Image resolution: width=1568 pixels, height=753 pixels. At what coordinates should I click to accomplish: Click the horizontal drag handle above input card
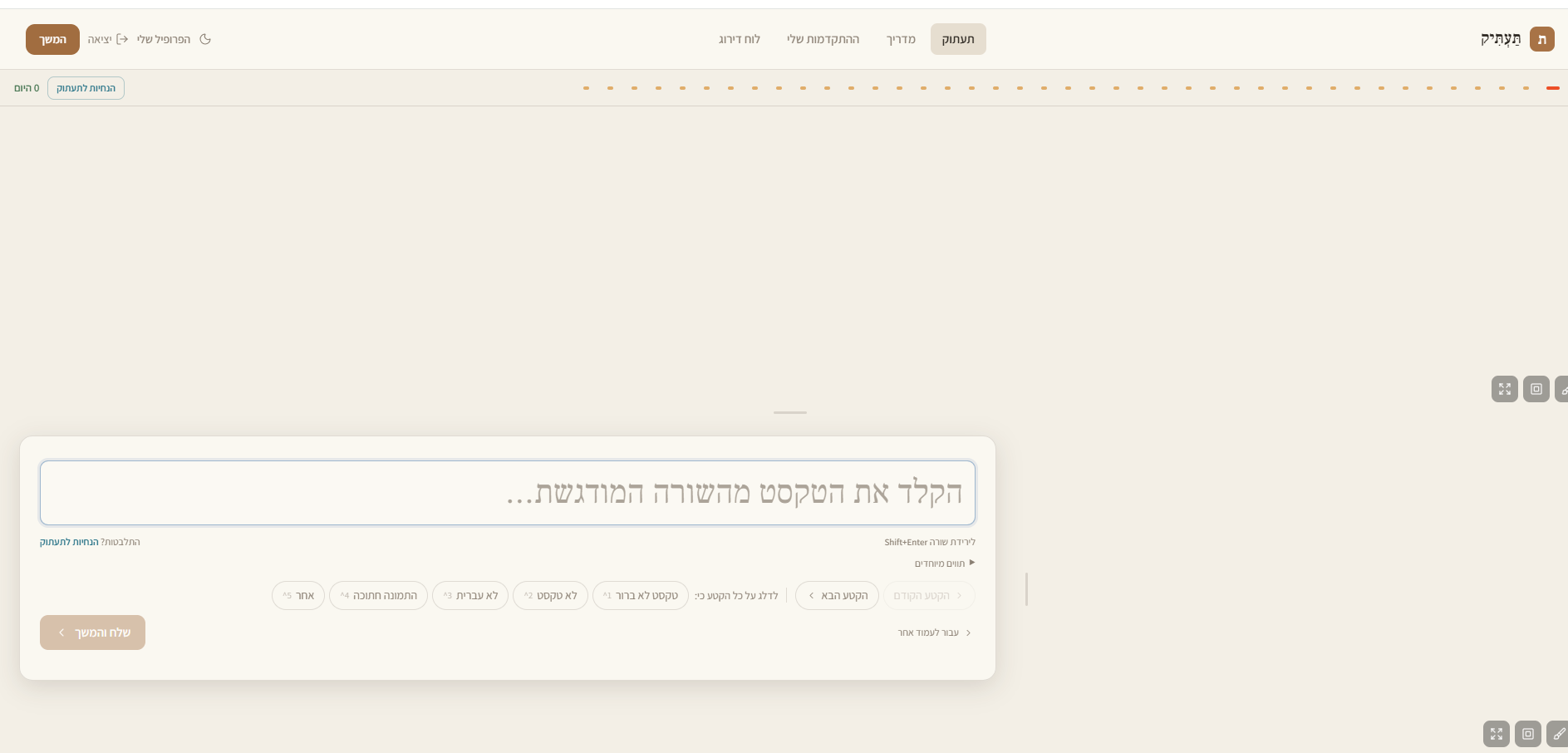790,412
